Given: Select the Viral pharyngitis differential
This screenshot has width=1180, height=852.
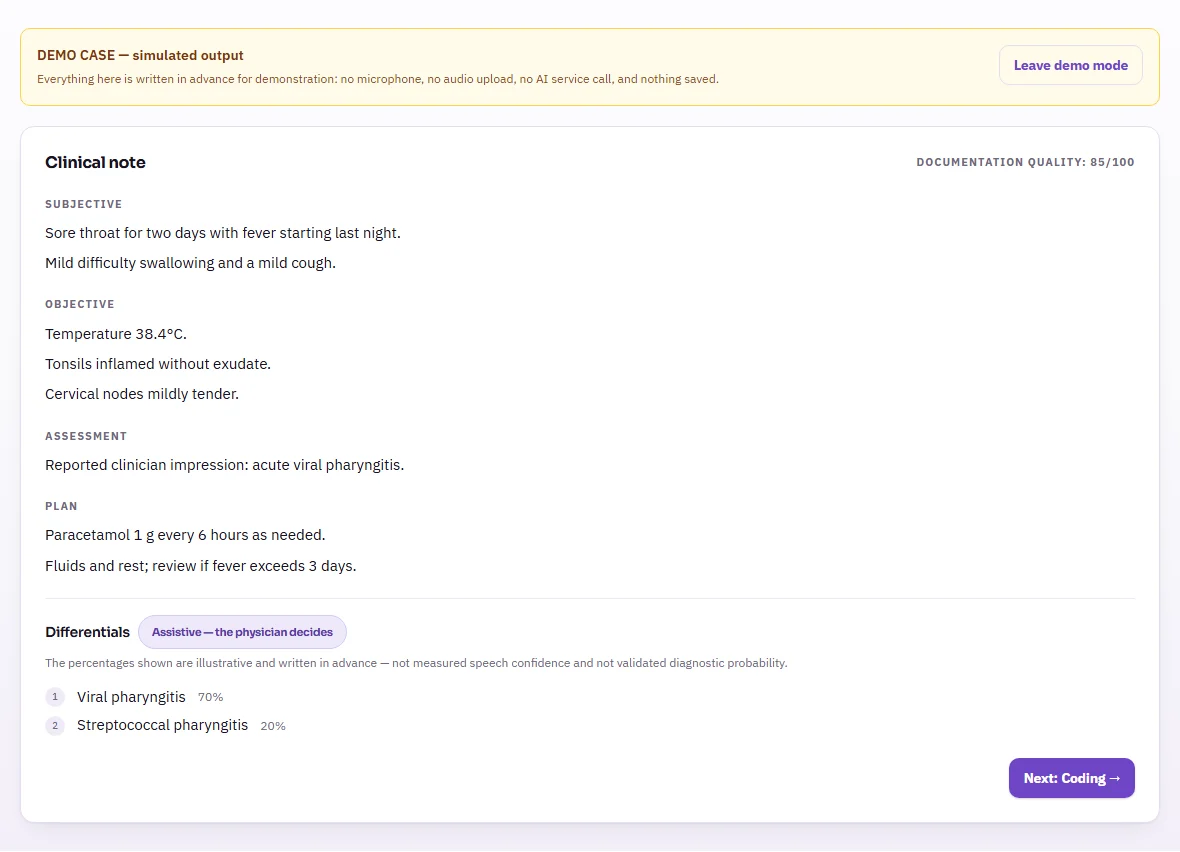Looking at the screenshot, I should coord(131,697).
